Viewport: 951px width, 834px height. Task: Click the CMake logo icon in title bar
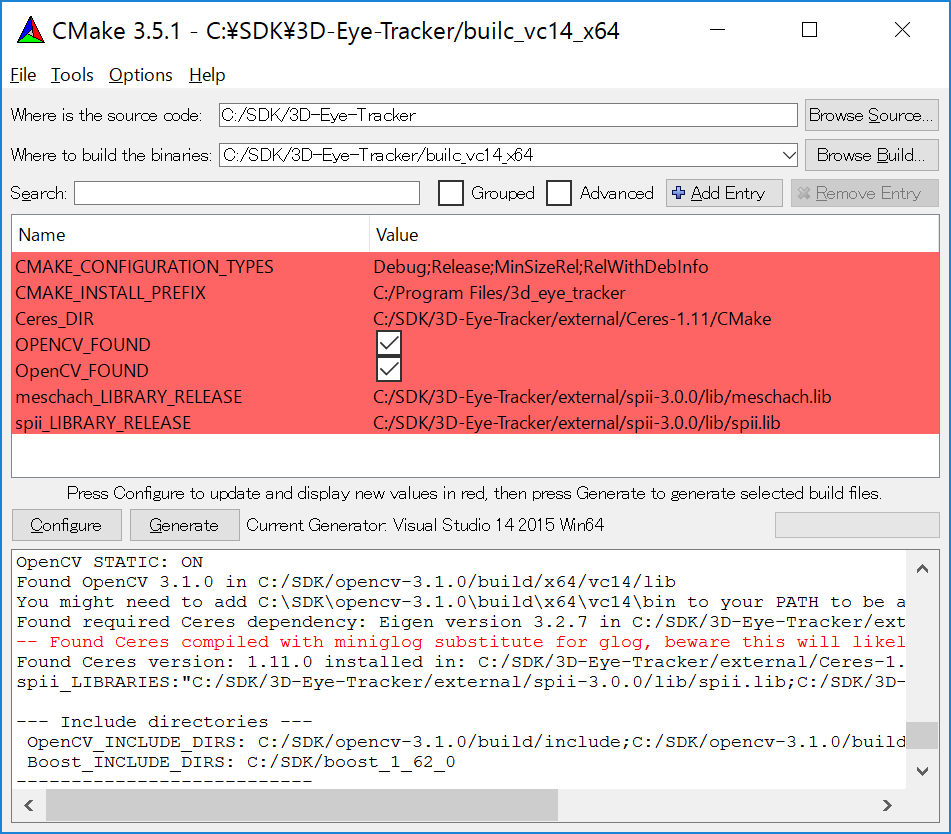30,31
